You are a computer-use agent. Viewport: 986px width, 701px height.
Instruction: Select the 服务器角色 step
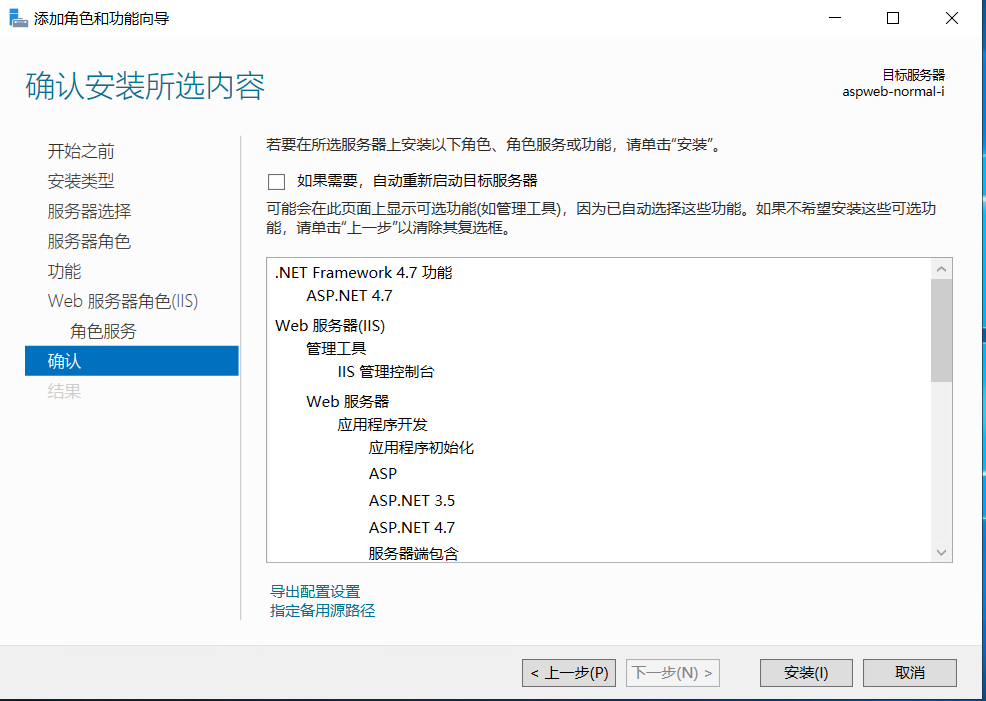pos(89,241)
